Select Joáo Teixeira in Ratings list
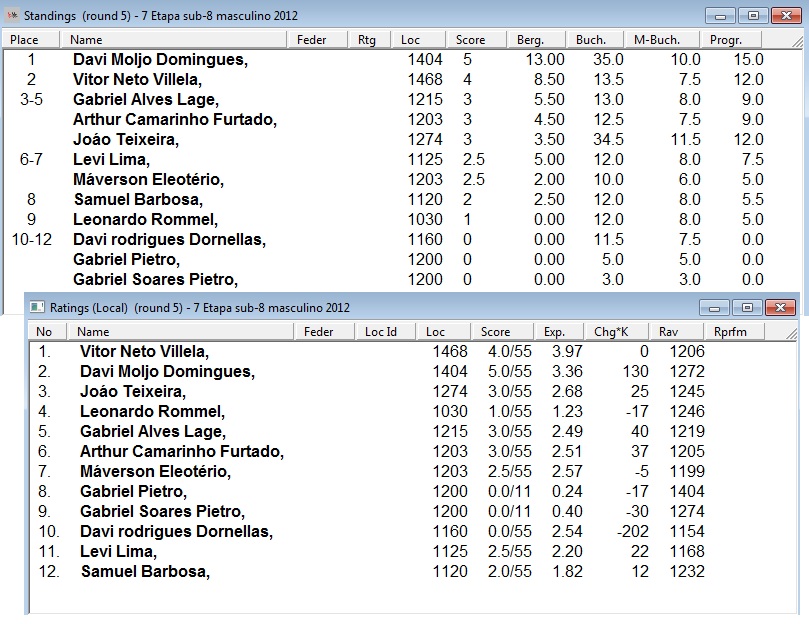 pyautogui.click(x=133, y=392)
